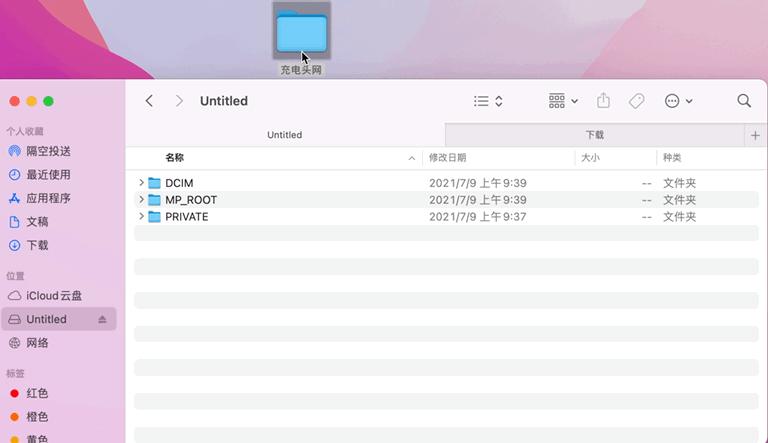
Task: Open 最近使用 in the sidebar
Action: tap(48, 174)
